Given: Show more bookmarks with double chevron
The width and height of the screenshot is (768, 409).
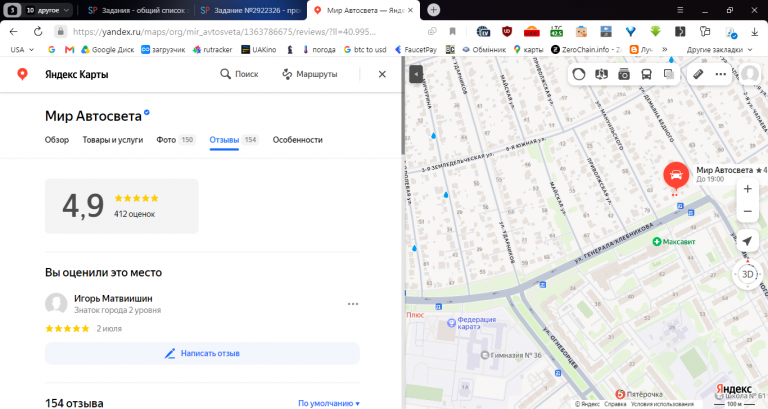Looking at the screenshot, I should pos(665,49).
